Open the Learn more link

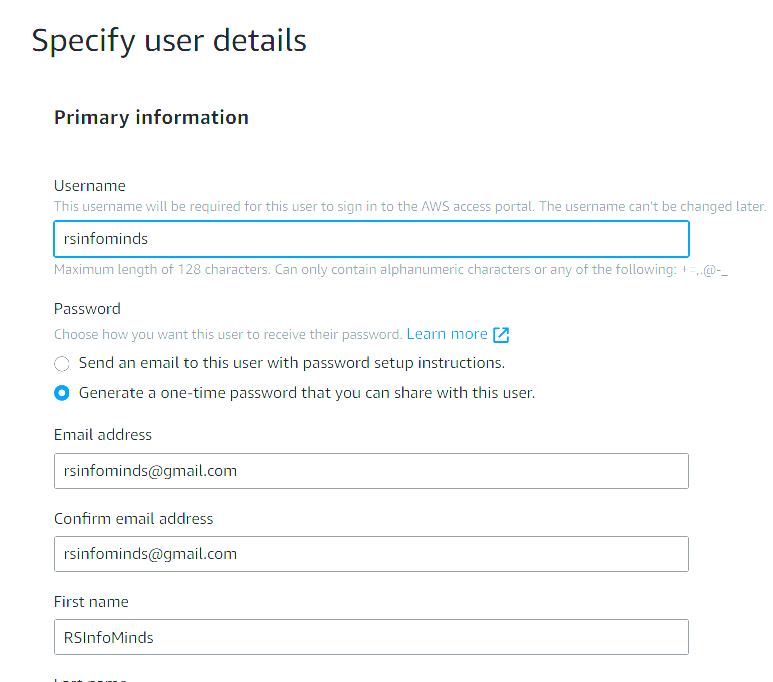point(447,334)
